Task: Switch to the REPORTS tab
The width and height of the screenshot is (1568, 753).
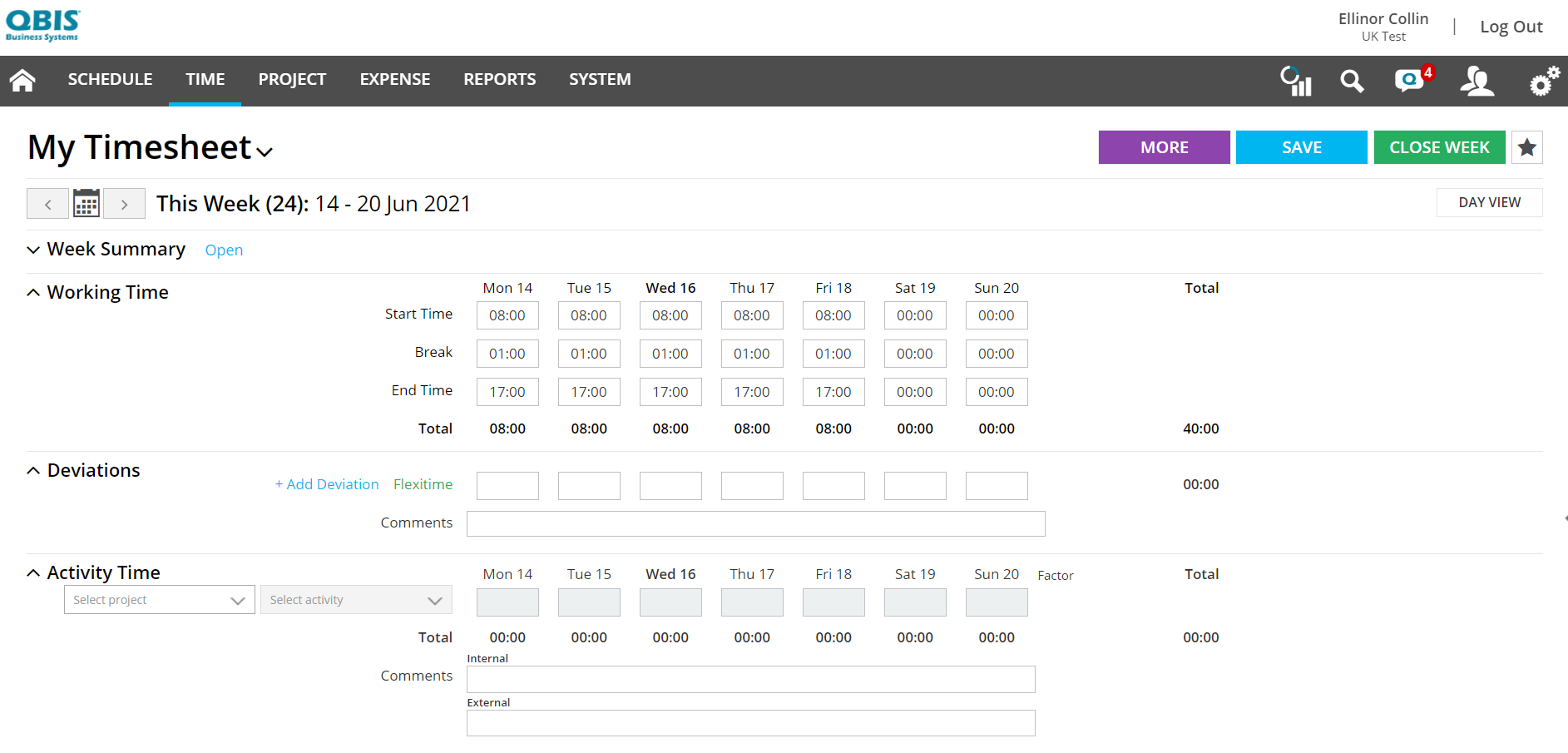Action: pos(499,79)
